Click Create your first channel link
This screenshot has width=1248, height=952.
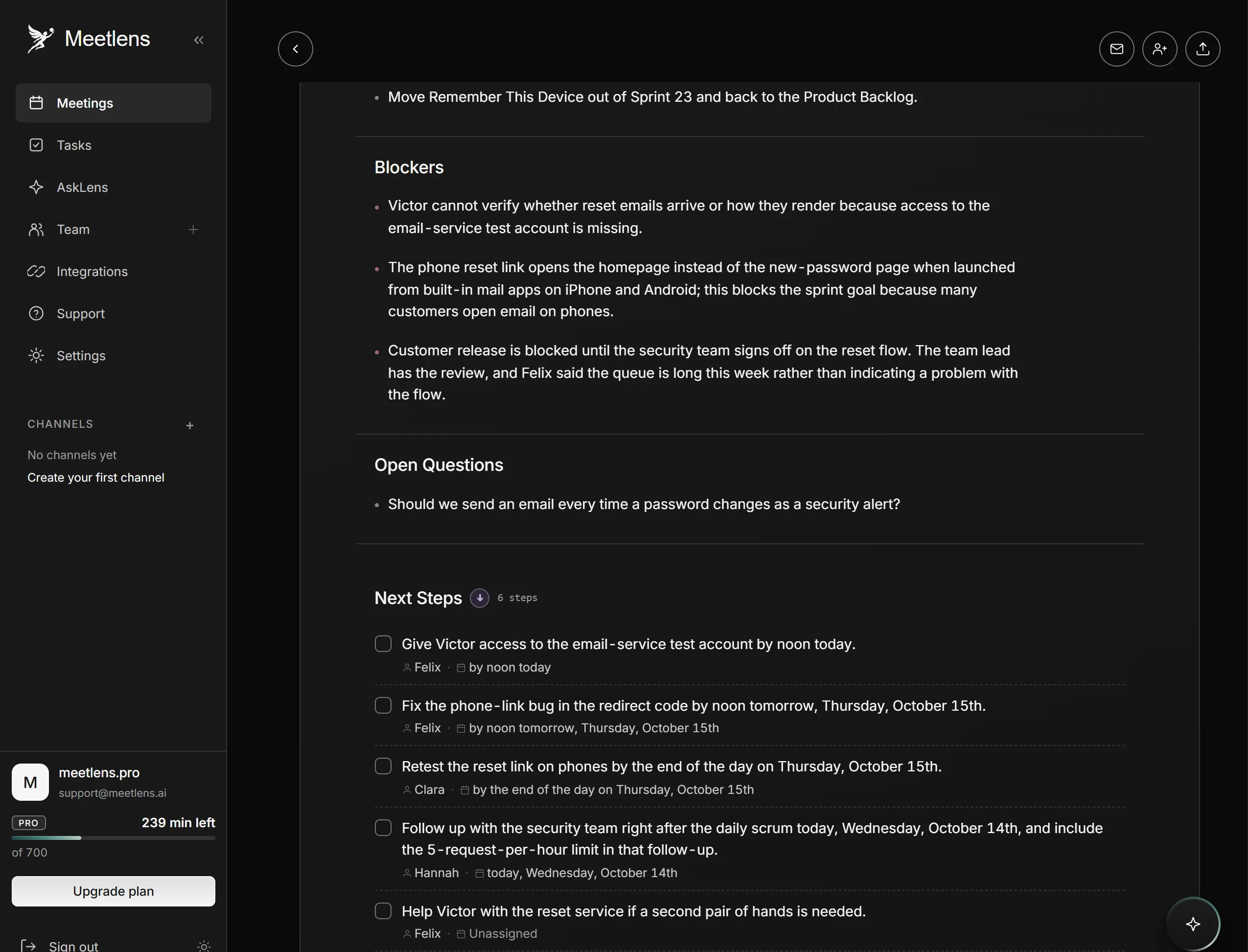point(96,478)
